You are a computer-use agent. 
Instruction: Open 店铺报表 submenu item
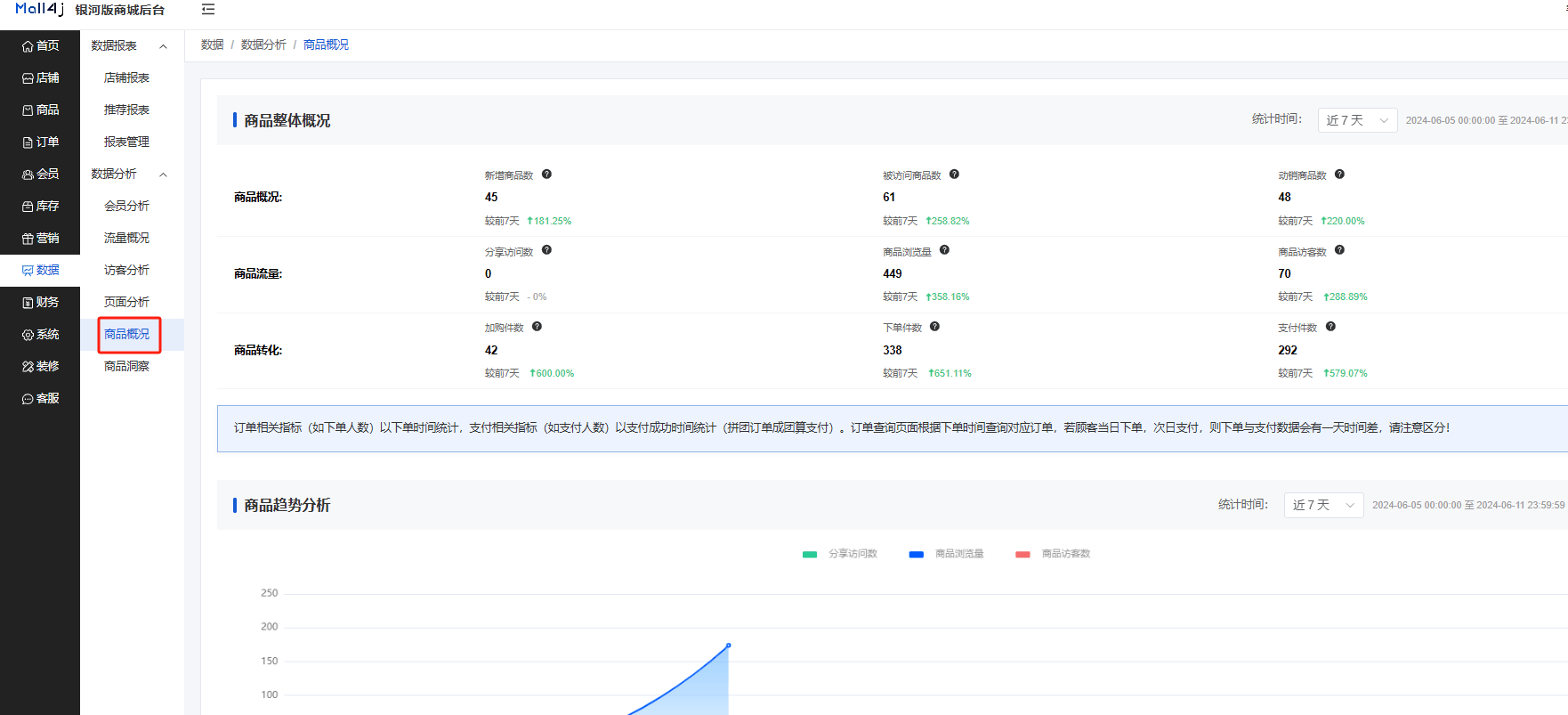tap(126, 77)
